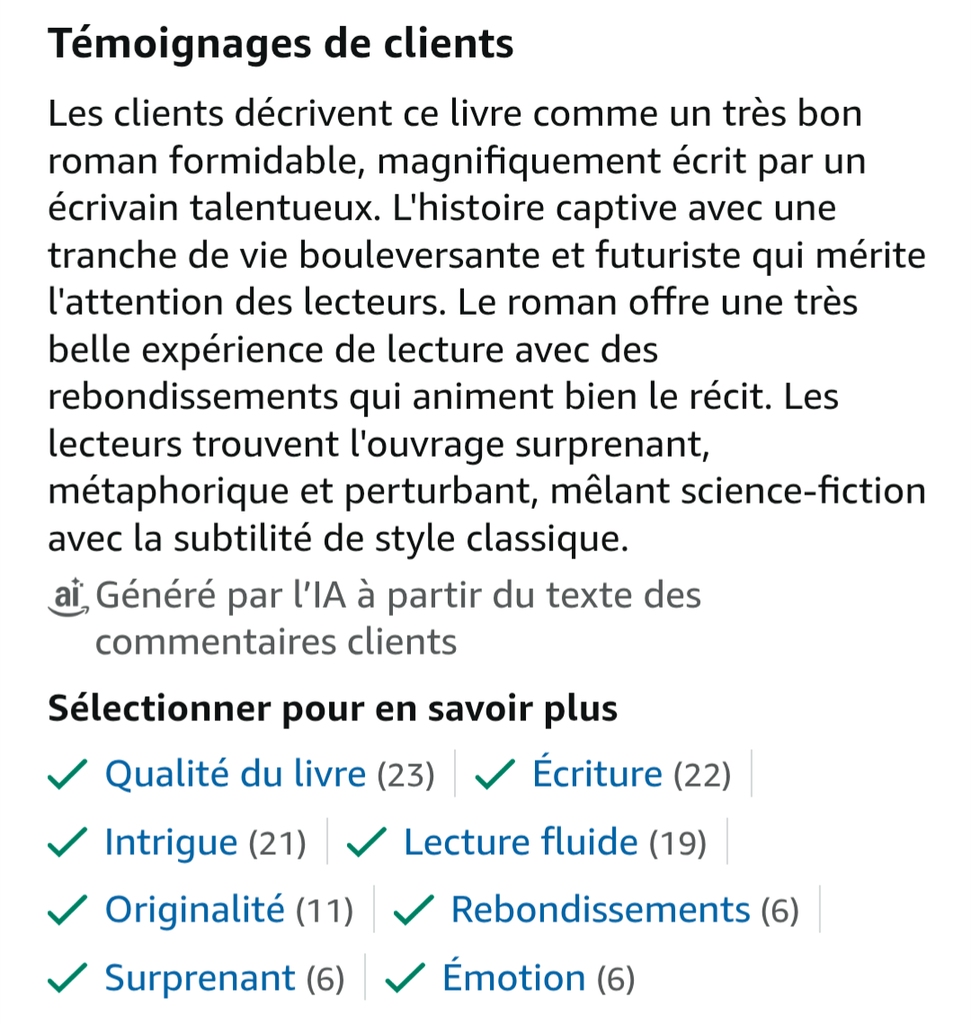The width and height of the screenshot is (971, 1024).
Task: Click the 'Témoignages de clients' heading
Action: (281, 45)
